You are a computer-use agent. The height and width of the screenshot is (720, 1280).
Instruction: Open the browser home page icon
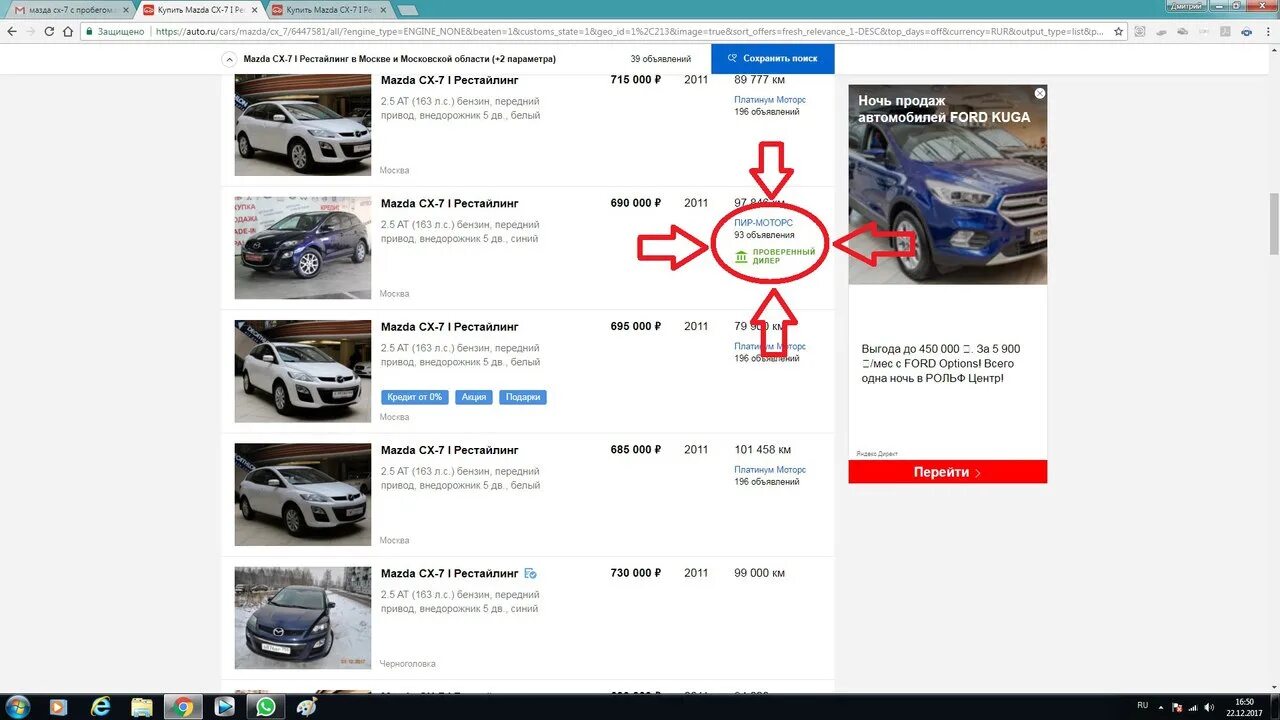(67, 31)
